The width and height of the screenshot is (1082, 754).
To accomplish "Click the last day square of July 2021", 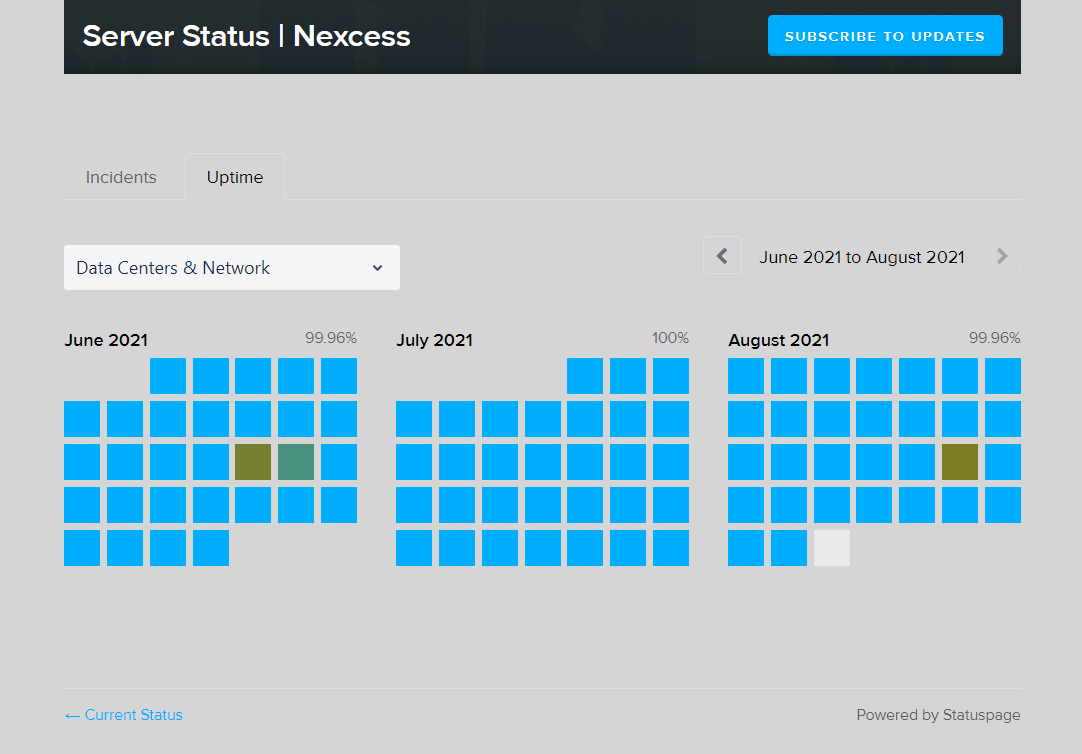I will (x=671, y=548).
